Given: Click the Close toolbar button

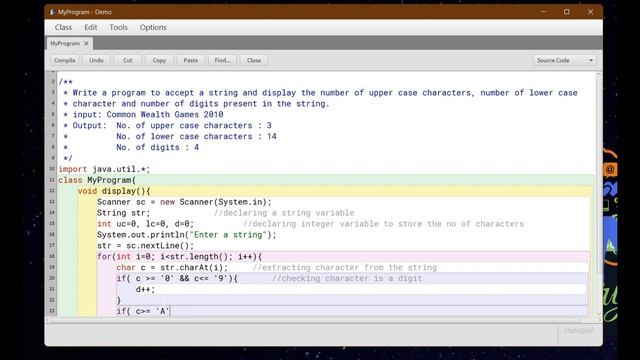Looking at the screenshot, I should pos(254,60).
